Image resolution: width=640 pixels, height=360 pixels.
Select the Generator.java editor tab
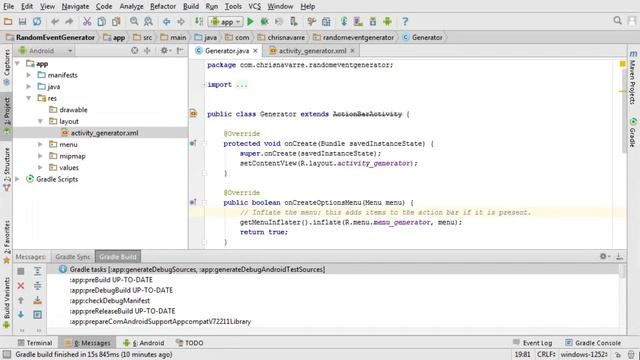pos(227,51)
